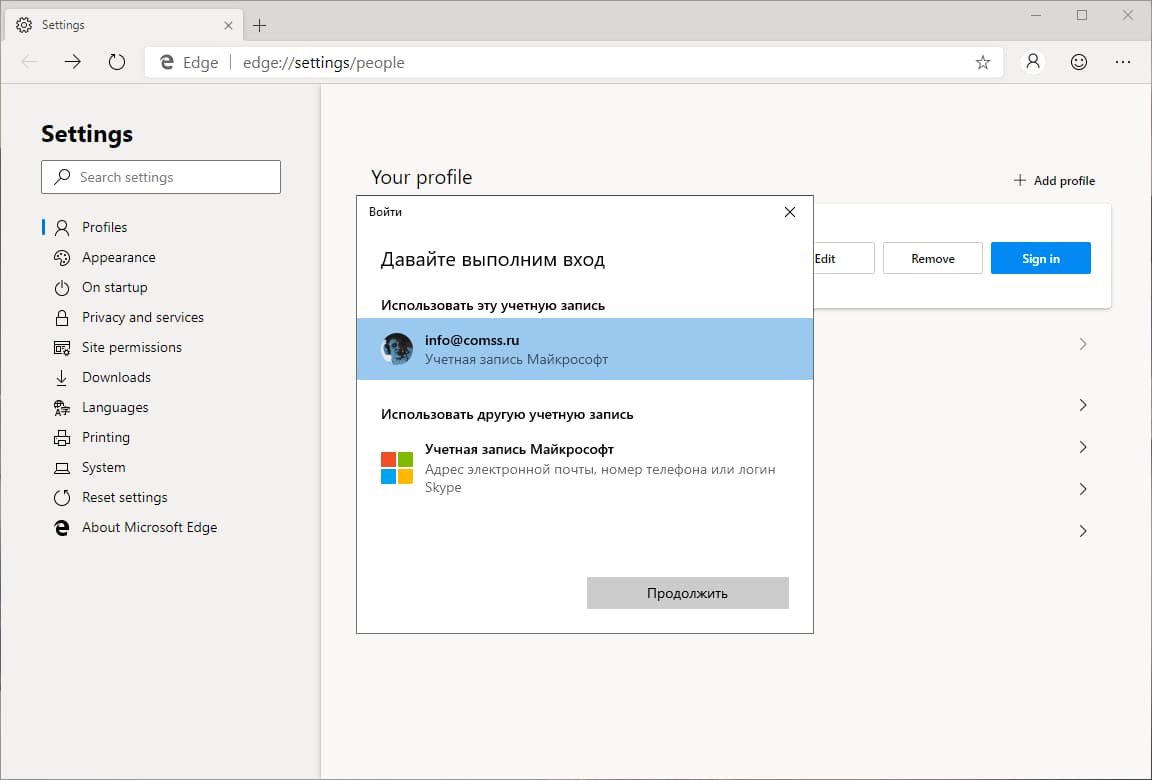Expand the bottom chevron row on the right
Screen dimensions: 1152x780
pyautogui.click(x=1083, y=531)
